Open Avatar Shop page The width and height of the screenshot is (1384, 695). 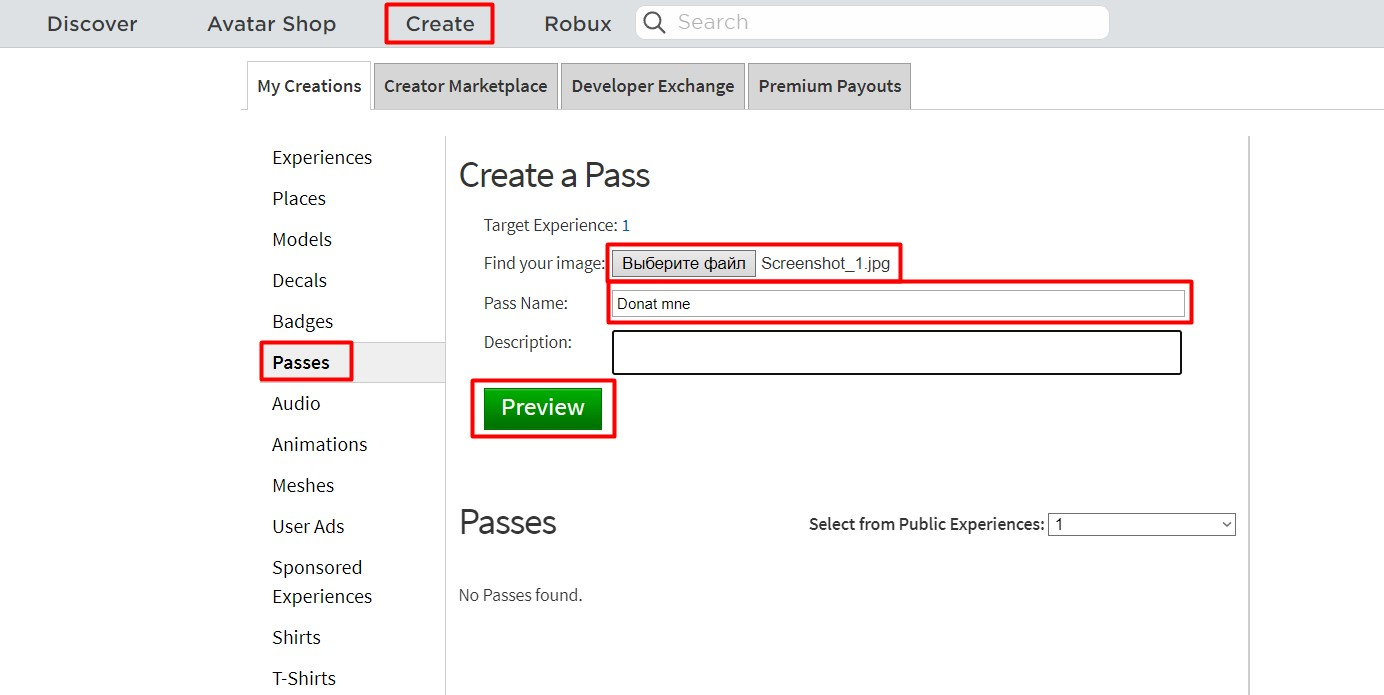tap(271, 24)
